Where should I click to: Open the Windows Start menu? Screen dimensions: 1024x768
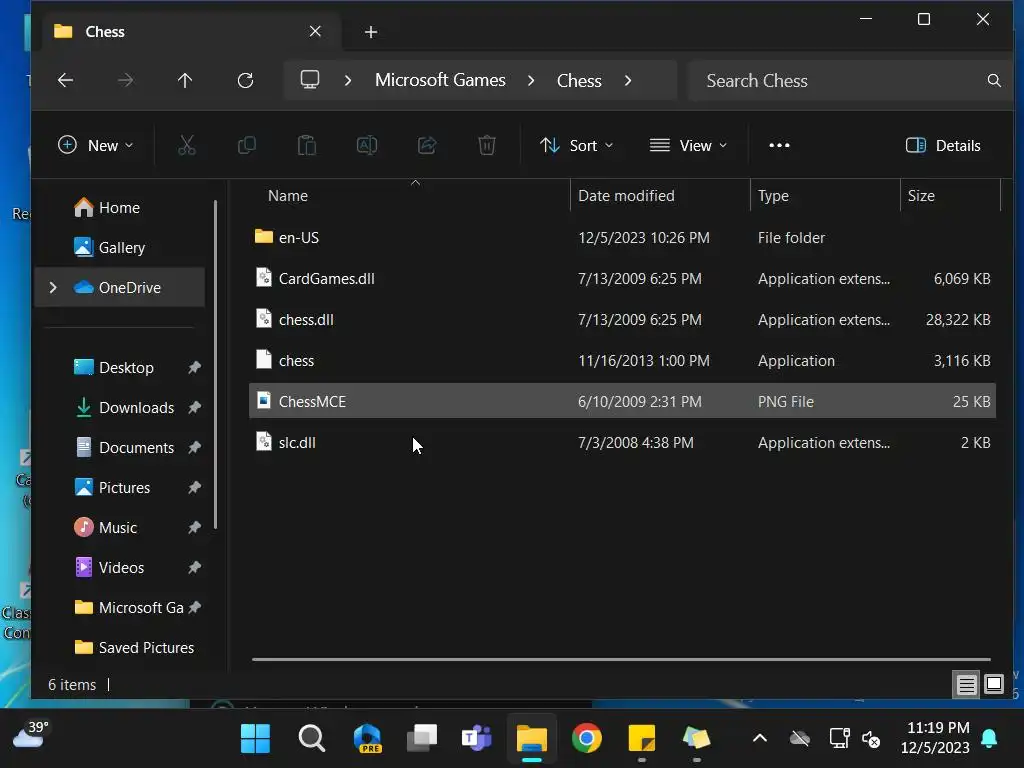point(255,739)
